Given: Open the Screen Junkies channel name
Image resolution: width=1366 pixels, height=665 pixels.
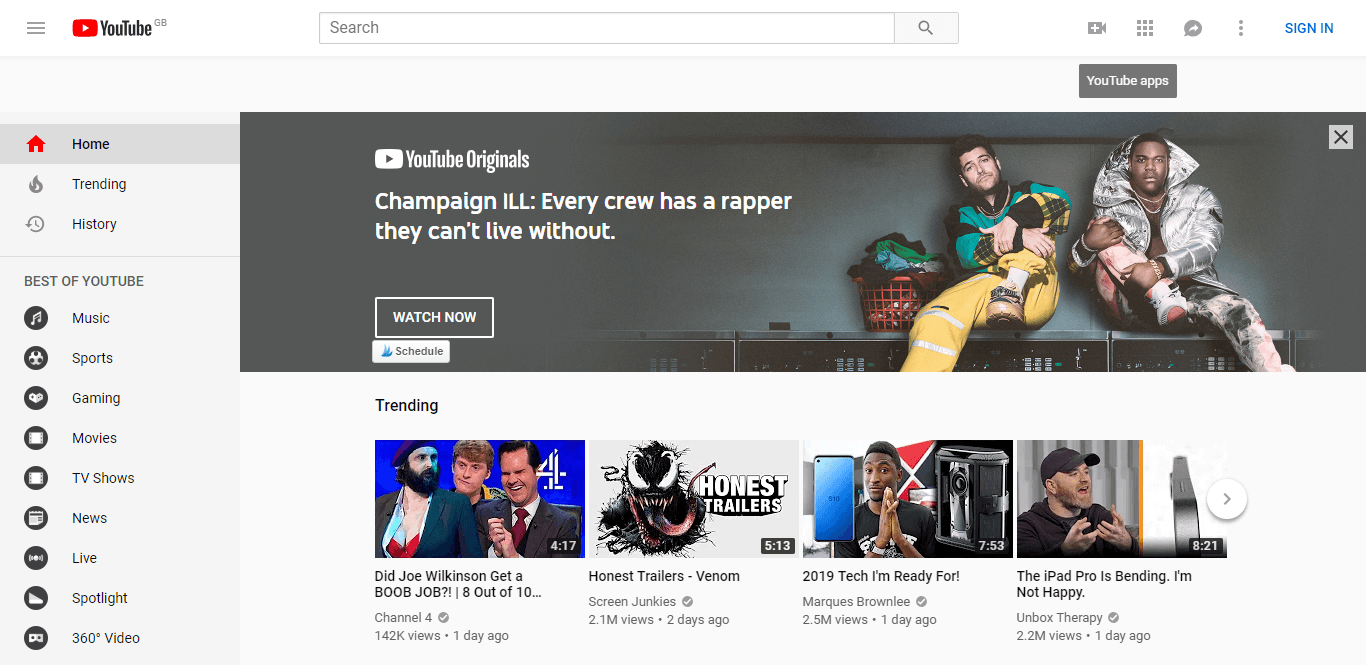Looking at the screenshot, I should (633, 602).
